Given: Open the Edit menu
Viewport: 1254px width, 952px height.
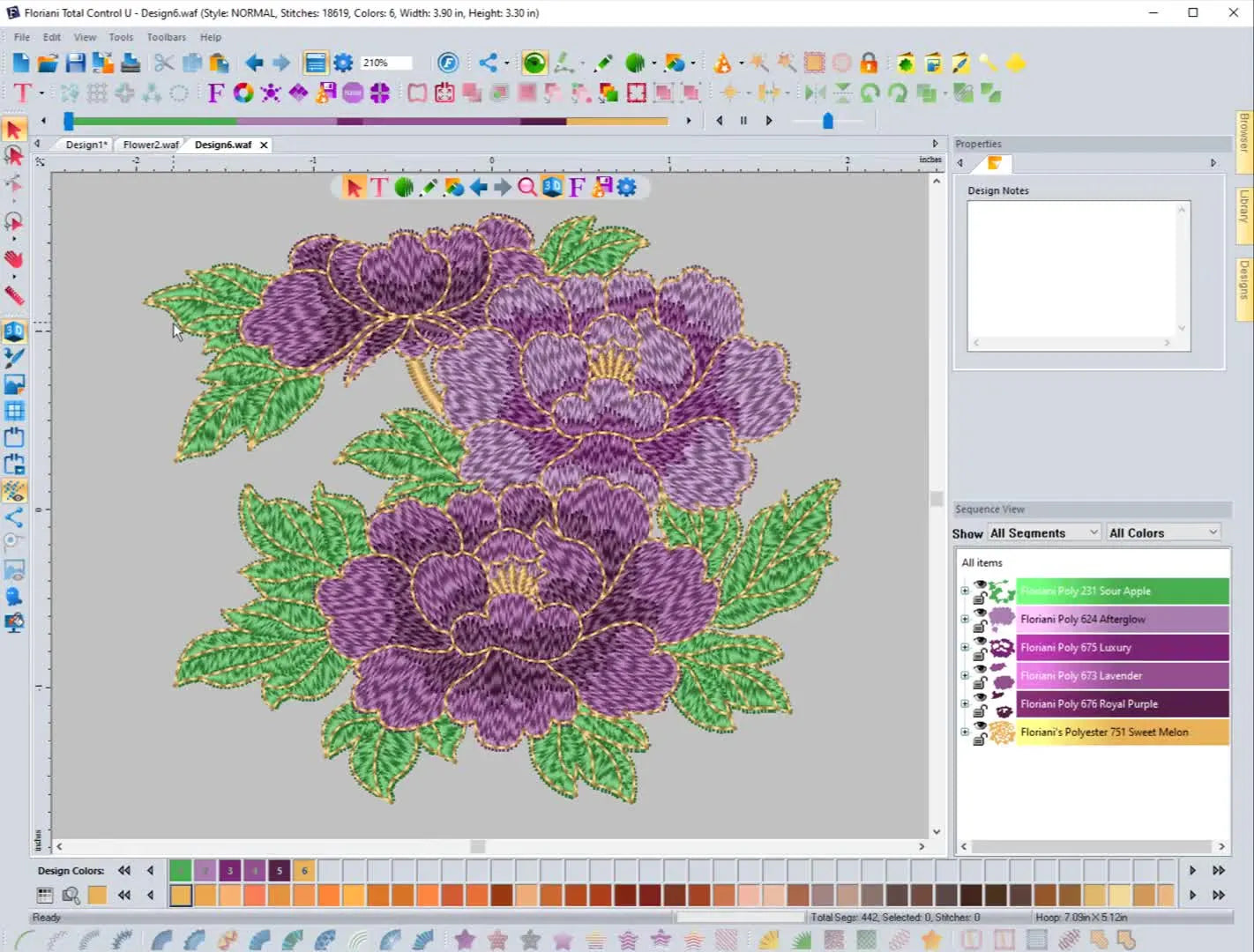Looking at the screenshot, I should 52,37.
